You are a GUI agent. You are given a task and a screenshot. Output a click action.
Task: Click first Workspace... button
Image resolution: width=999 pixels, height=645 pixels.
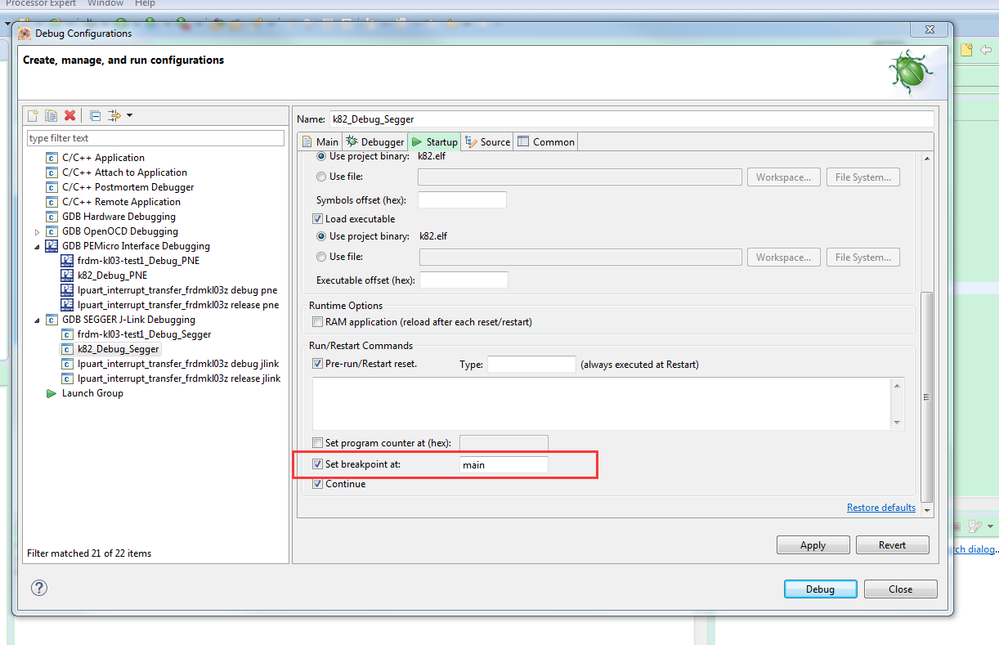[784, 177]
